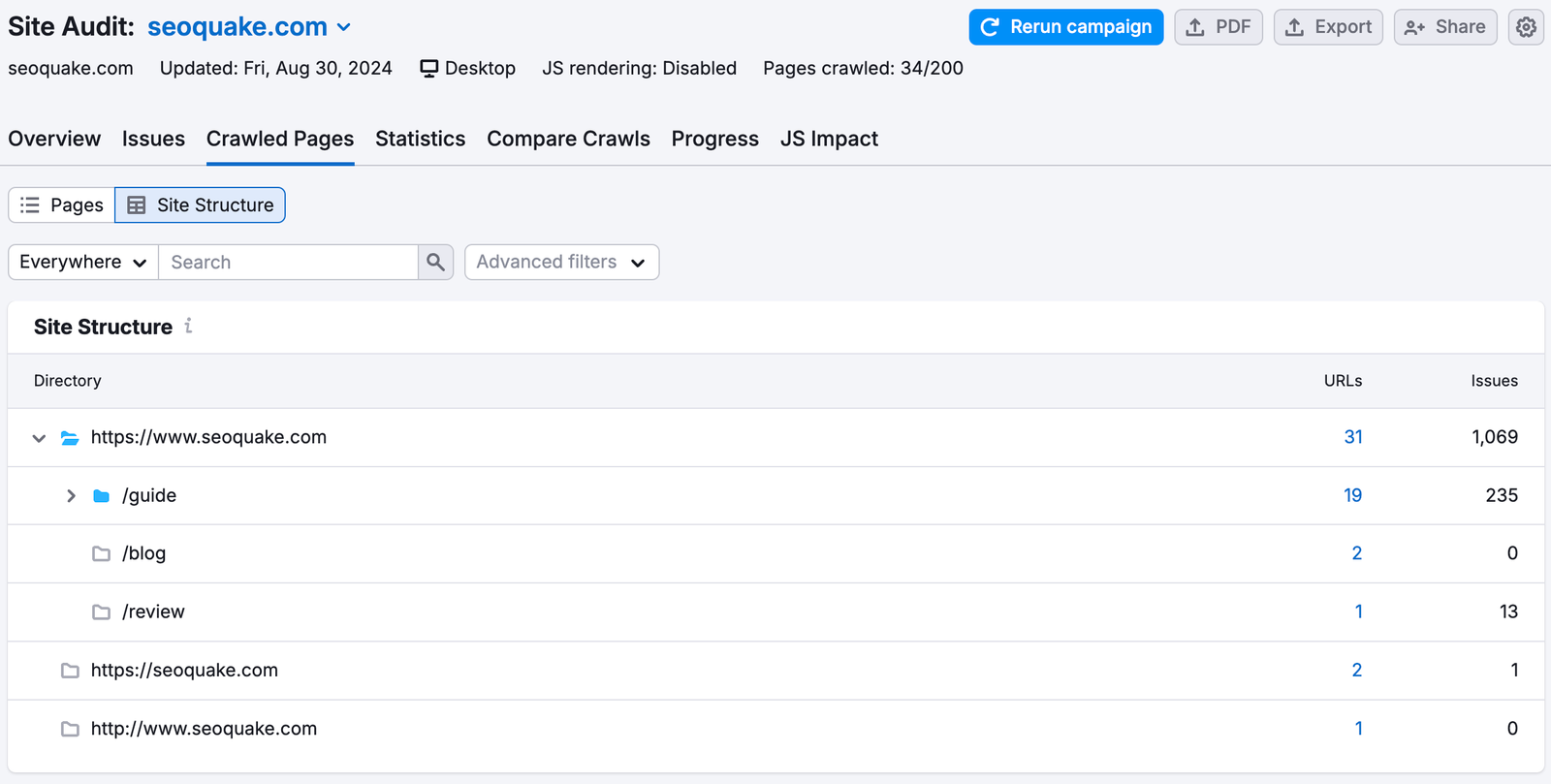Click the /review directory name

click(153, 612)
